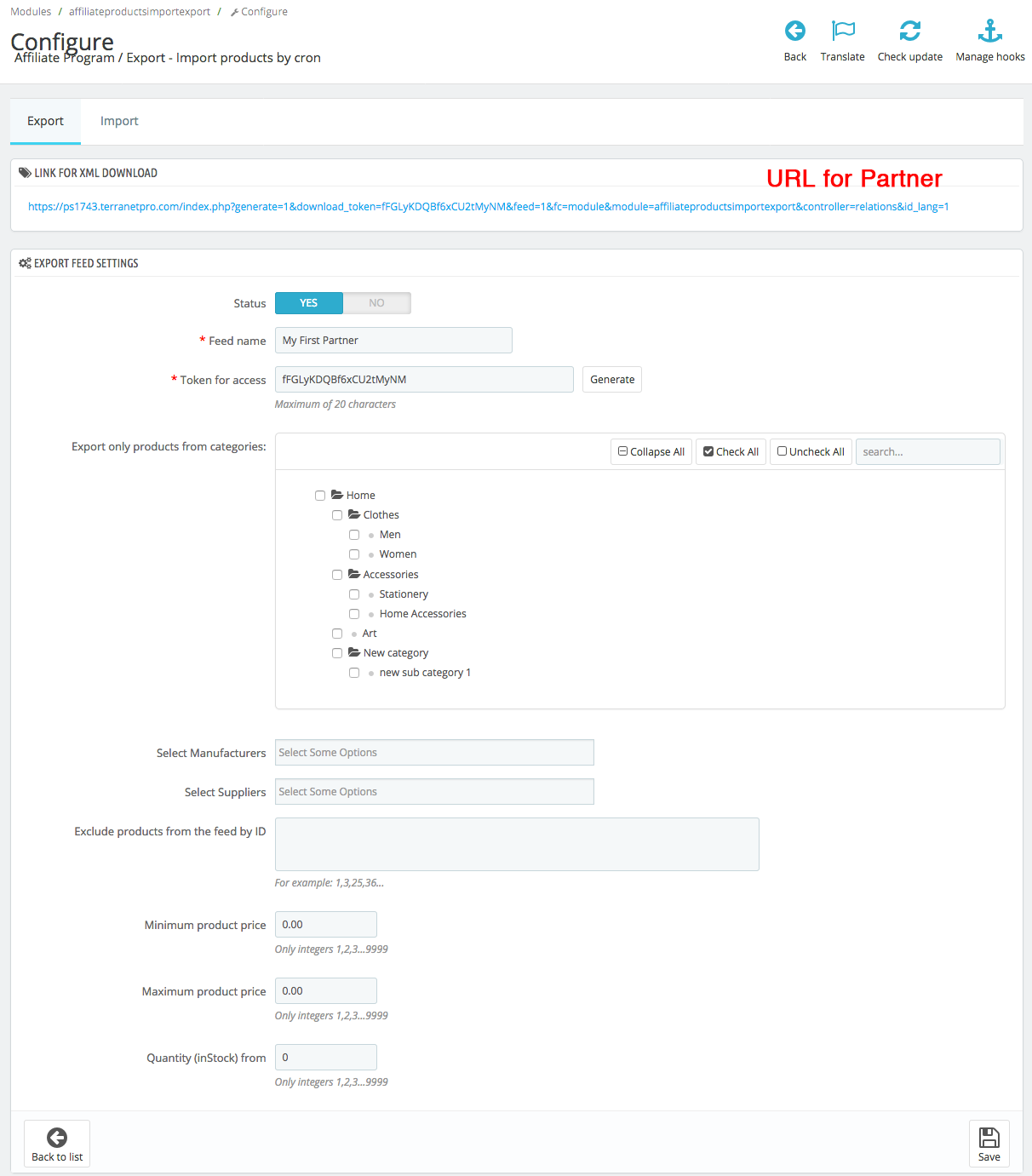Click the Token for access field

424,380
